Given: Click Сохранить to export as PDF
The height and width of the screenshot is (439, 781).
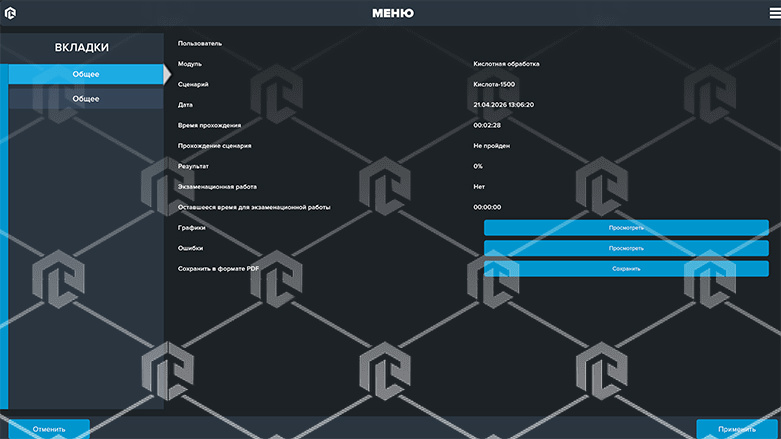Looking at the screenshot, I should pos(626,269).
